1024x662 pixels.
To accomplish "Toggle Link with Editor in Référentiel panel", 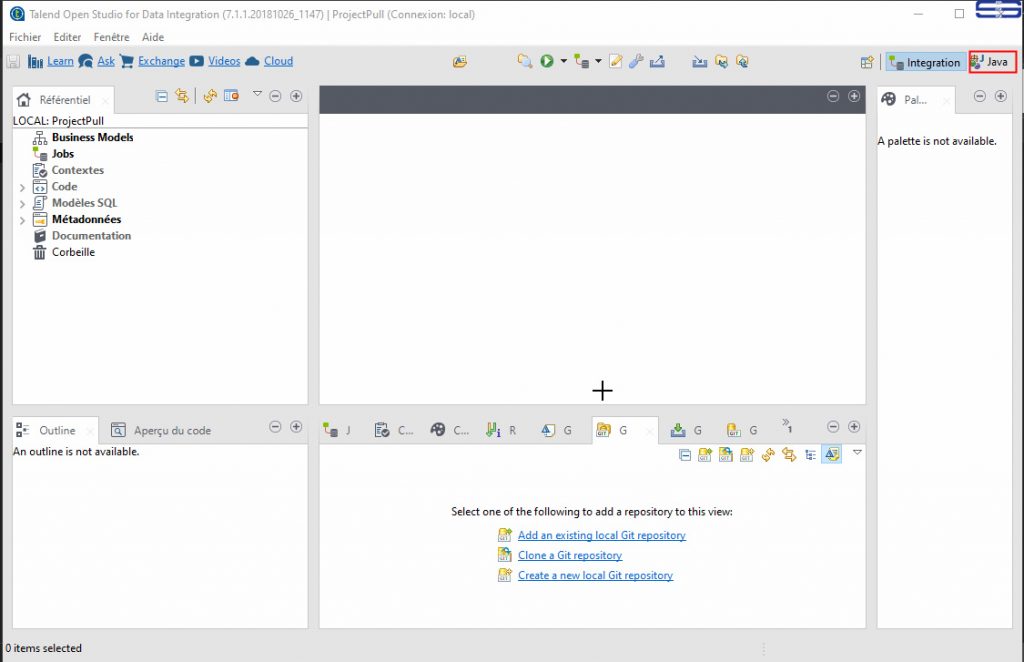I will click(182, 96).
